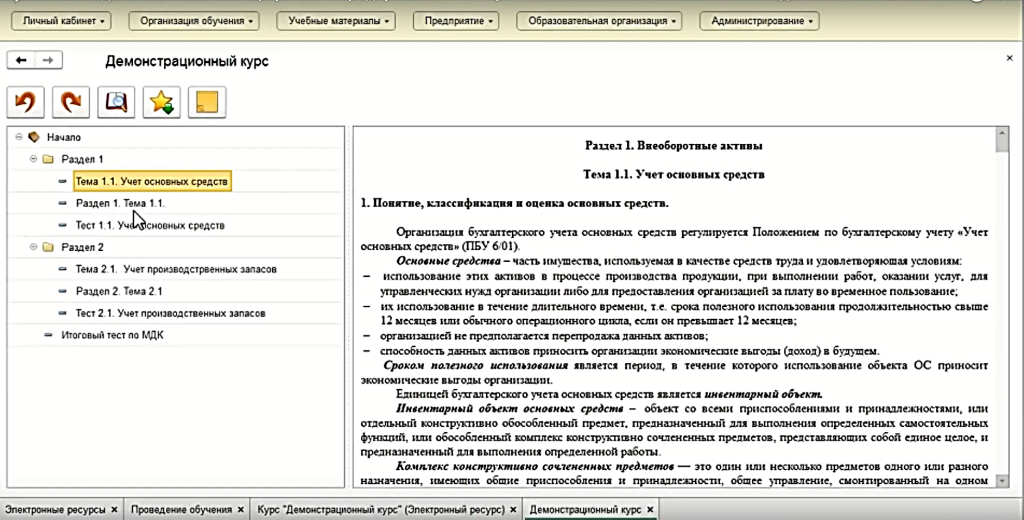
Task: Open the Личный кабинет menu
Action: click(x=63, y=21)
